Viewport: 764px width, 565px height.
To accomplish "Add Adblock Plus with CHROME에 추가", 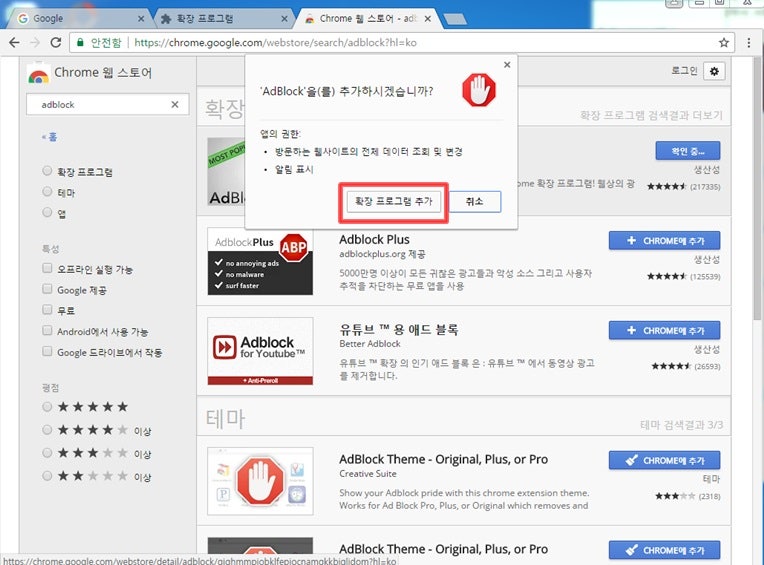I will pyautogui.click(x=664, y=241).
